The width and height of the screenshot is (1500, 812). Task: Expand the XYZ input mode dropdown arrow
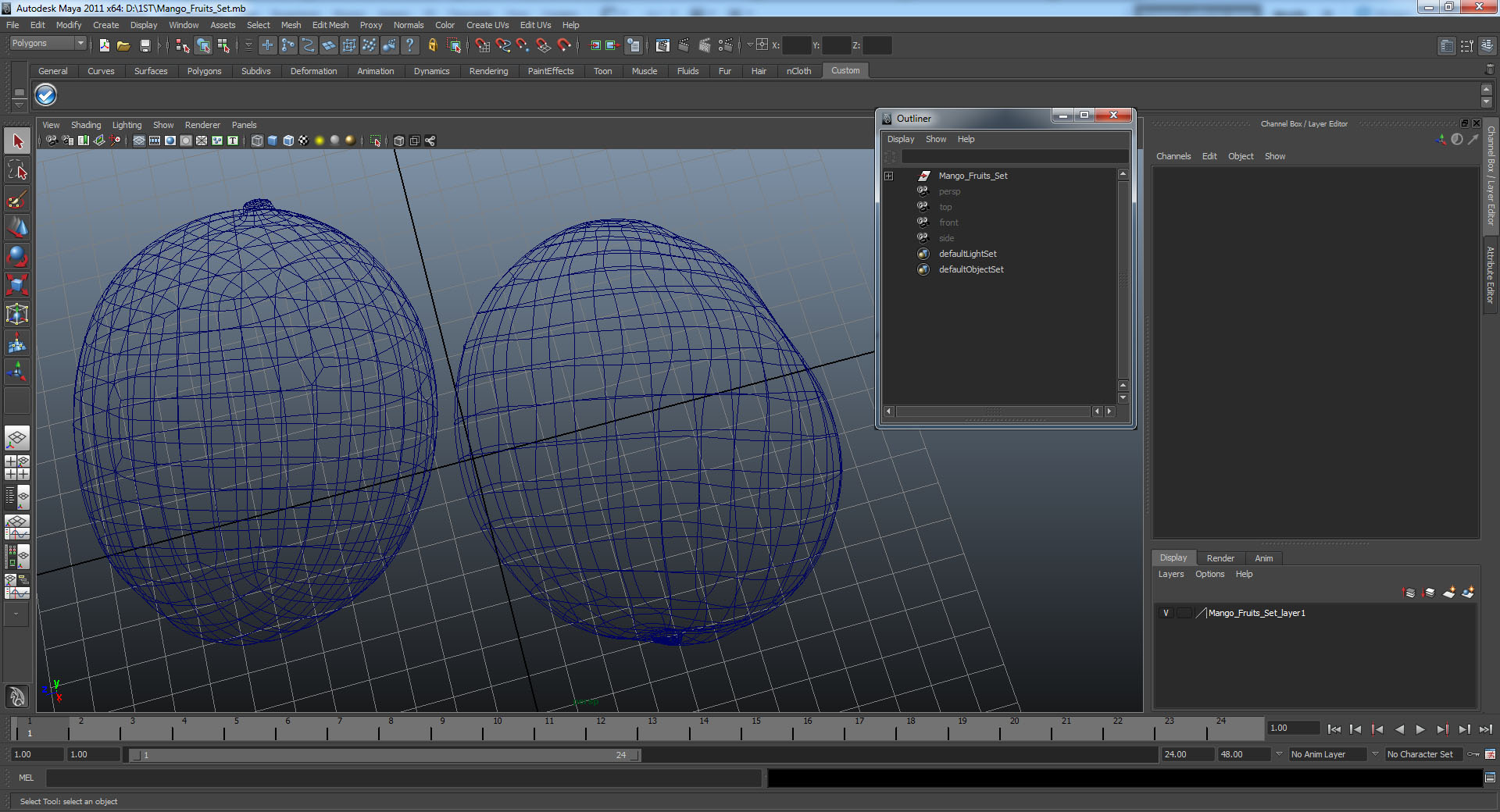[750, 45]
